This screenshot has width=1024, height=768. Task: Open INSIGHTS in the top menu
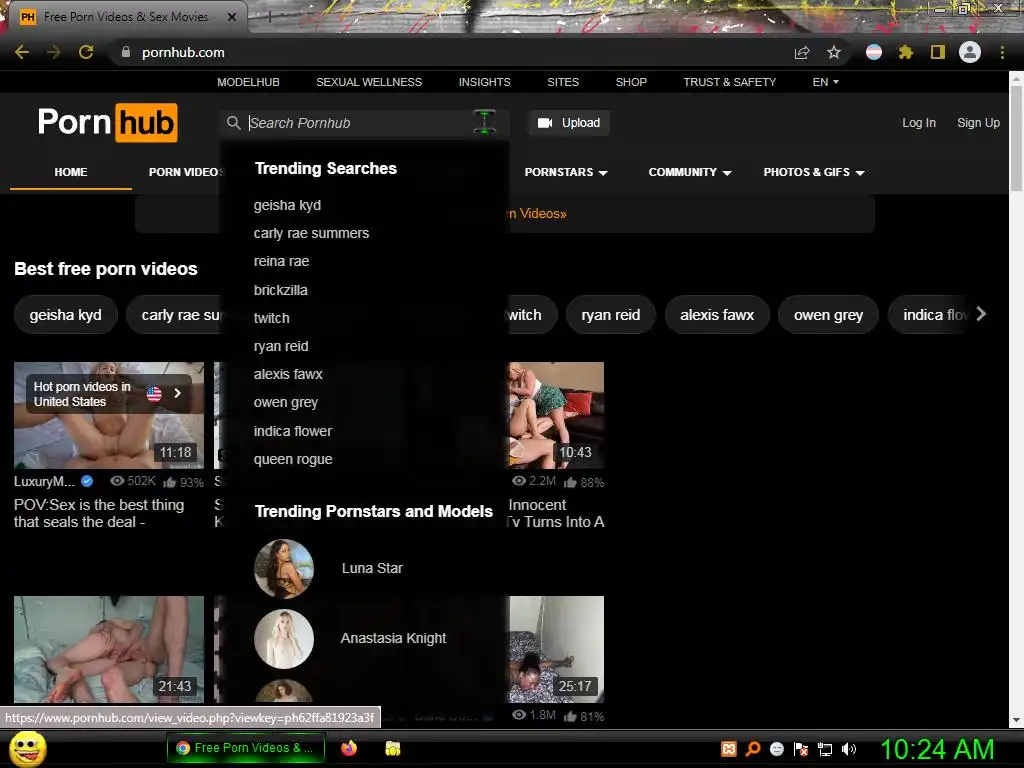pyautogui.click(x=485, y=82)
